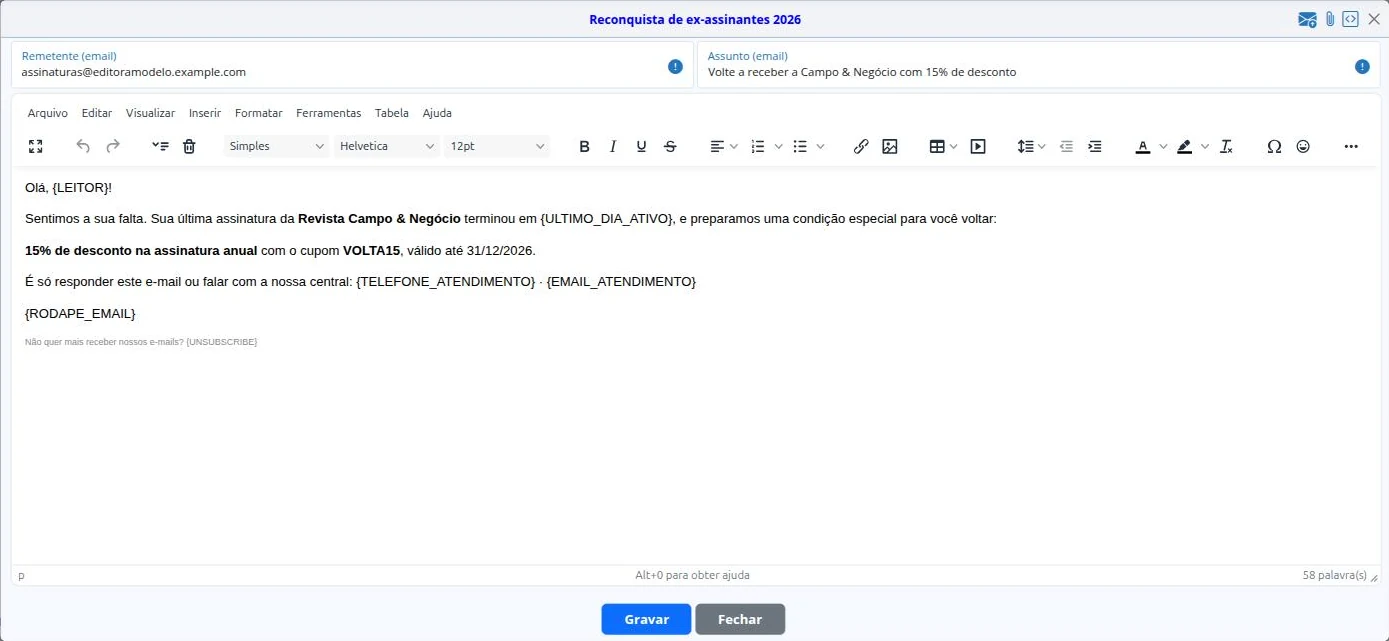Image resolution: width=1389 pixels, height=641 pixels.
Task: Expand the highlight color palette chevron
Action: coord(1205,146)
